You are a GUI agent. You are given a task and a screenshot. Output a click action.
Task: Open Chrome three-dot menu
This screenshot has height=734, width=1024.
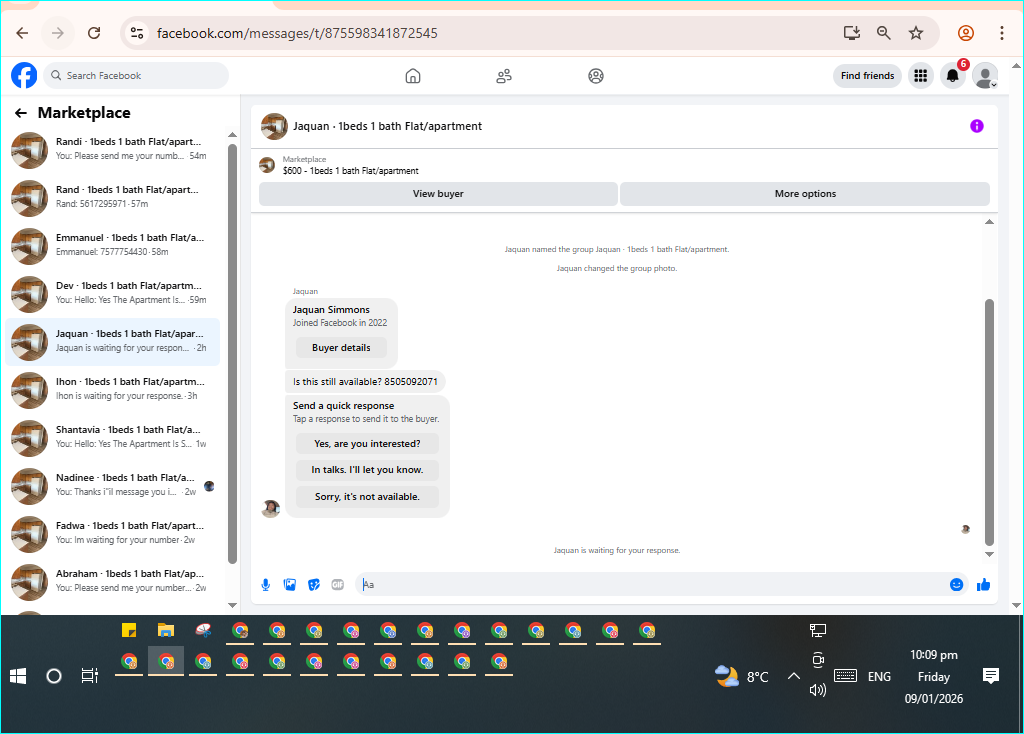(x=1002, y=33)
